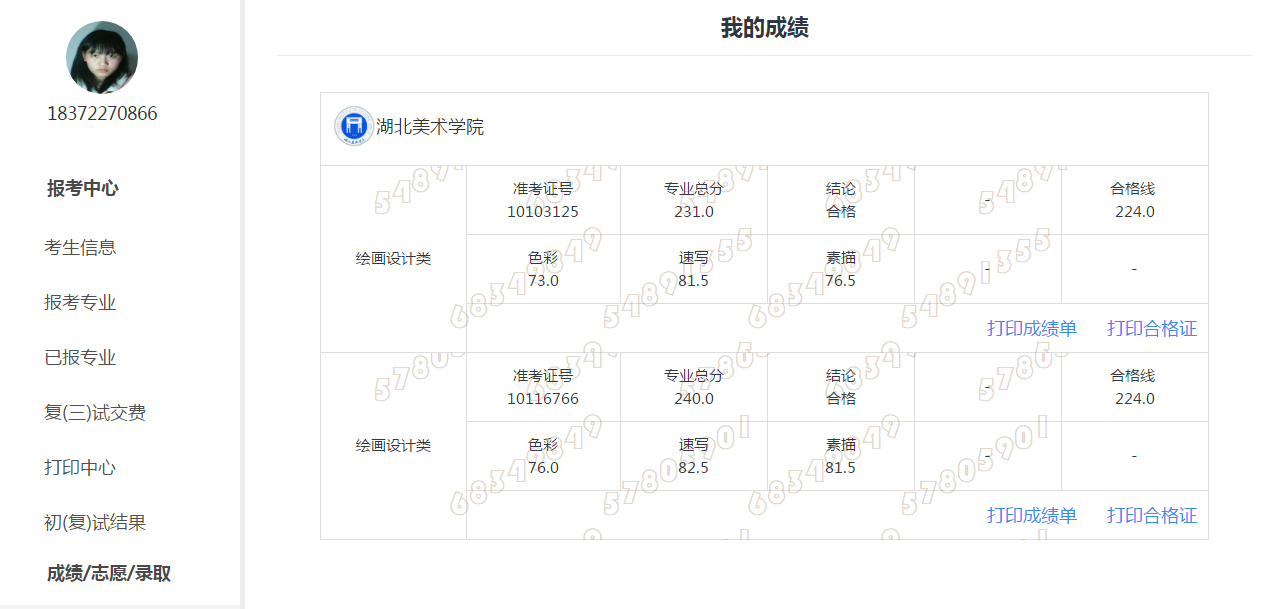This screenshot has width=1261, height=609.
Task: Open the 复(三)试交费 payment page
Action: click(x=95, y=412)
